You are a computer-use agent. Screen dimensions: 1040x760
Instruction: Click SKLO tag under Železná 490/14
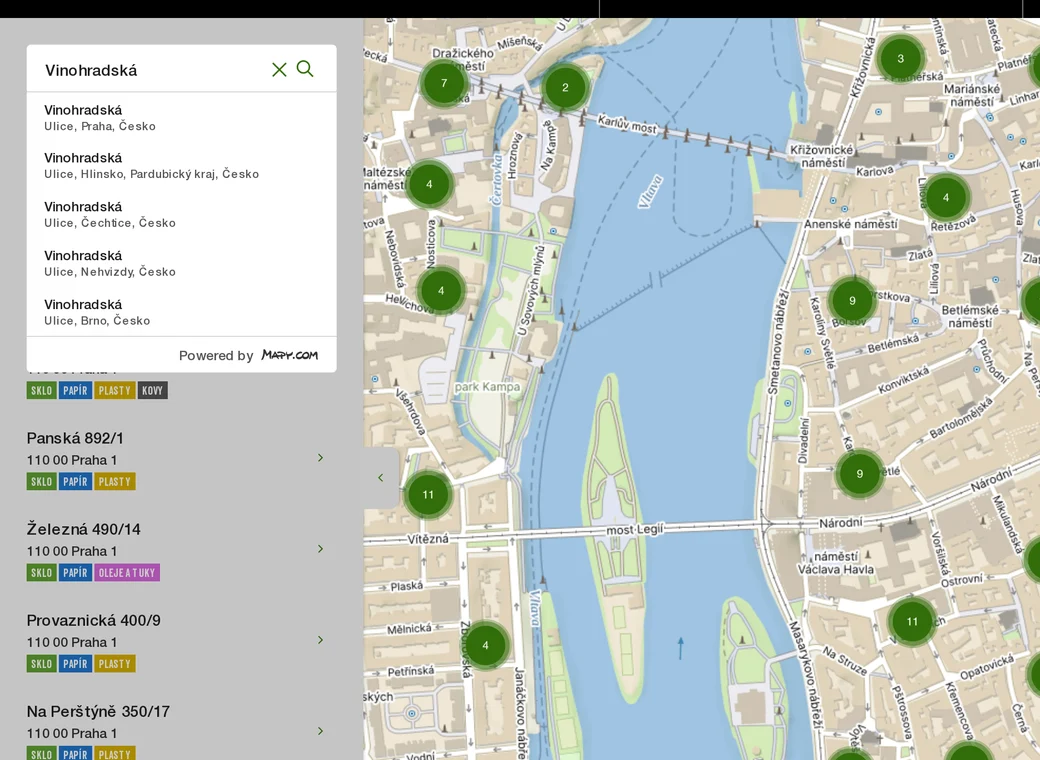(41, 572)
